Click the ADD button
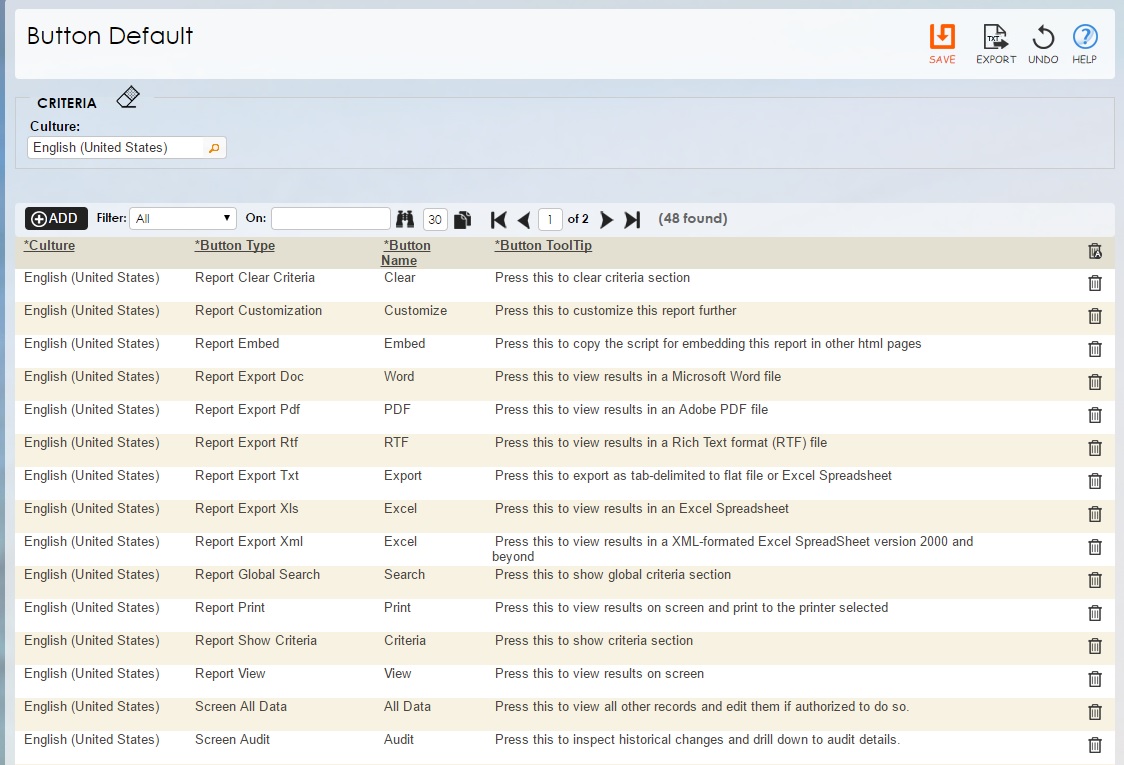Viewport: 1124px width, 765px height. click(56, 219)
